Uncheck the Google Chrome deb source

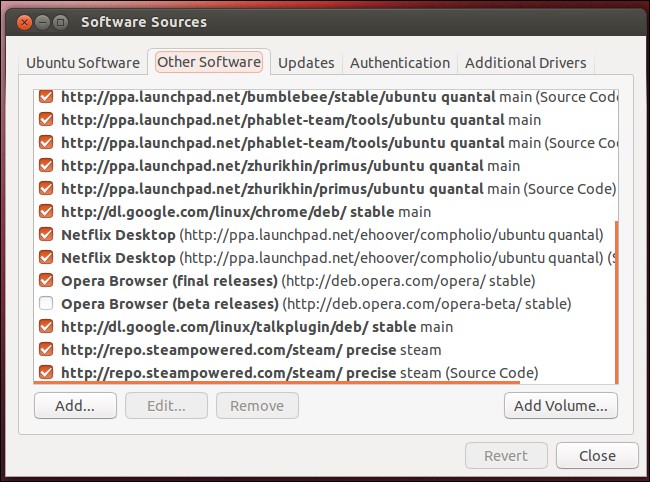46,212
